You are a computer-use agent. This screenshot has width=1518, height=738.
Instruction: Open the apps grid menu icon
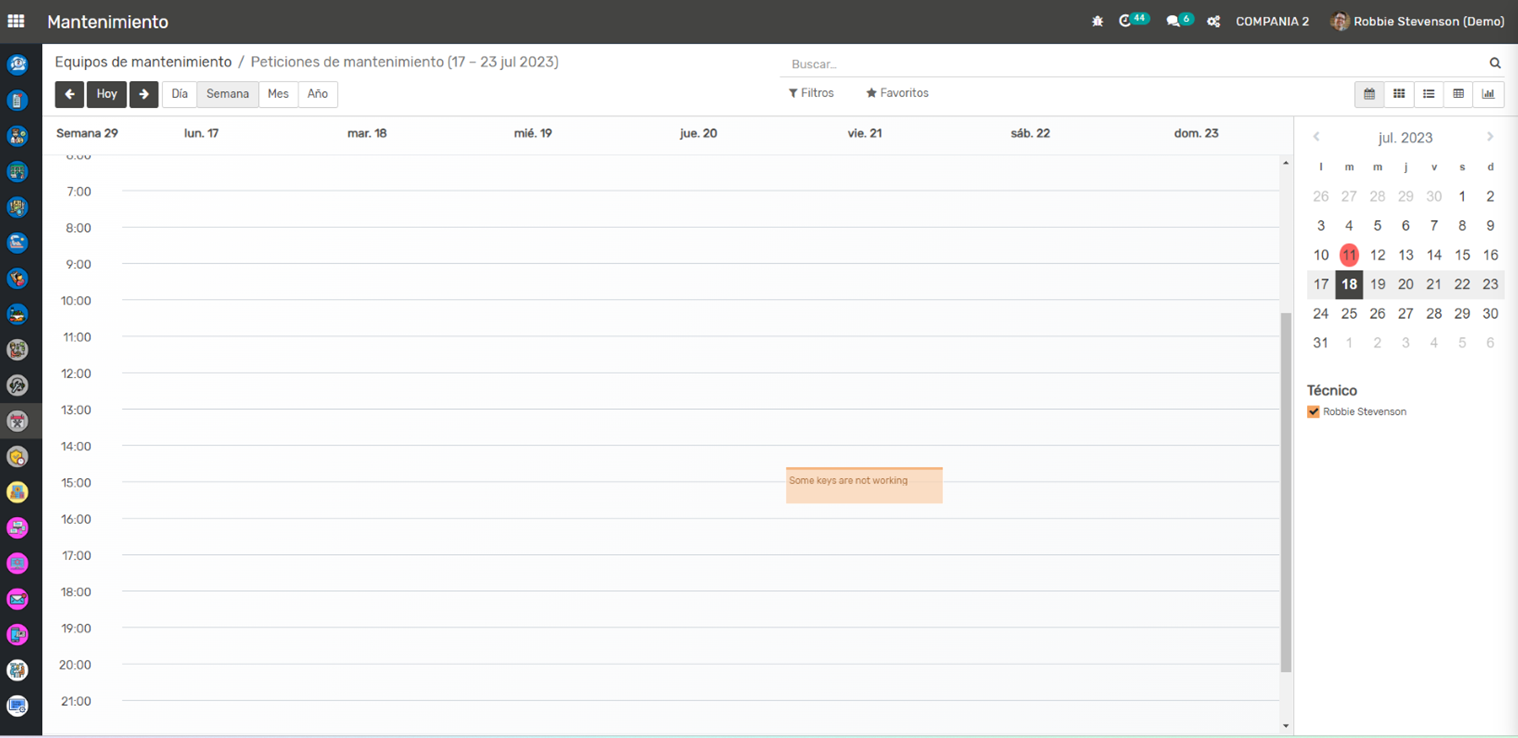[16, 21]
